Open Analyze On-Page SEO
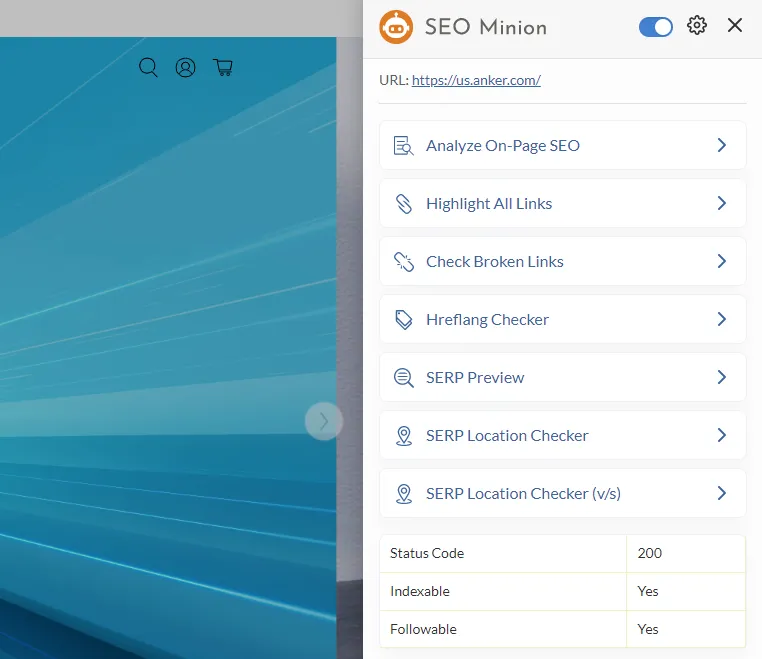The image size is (762, 659). coord(562,145)
